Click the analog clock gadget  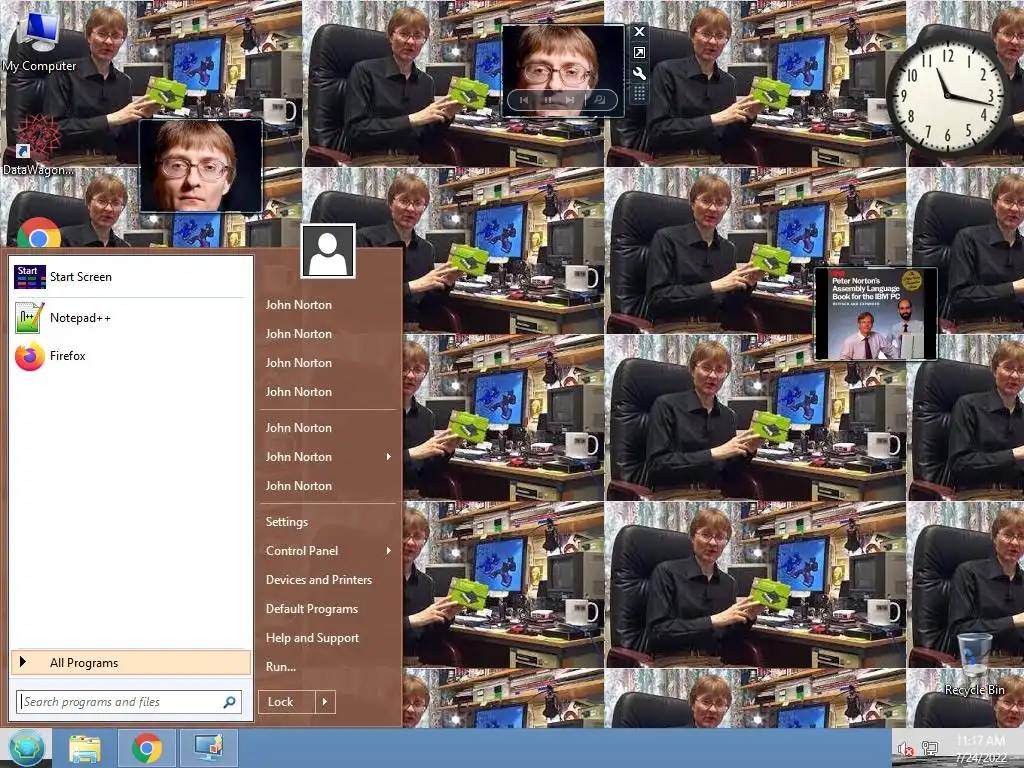point(947,96)
